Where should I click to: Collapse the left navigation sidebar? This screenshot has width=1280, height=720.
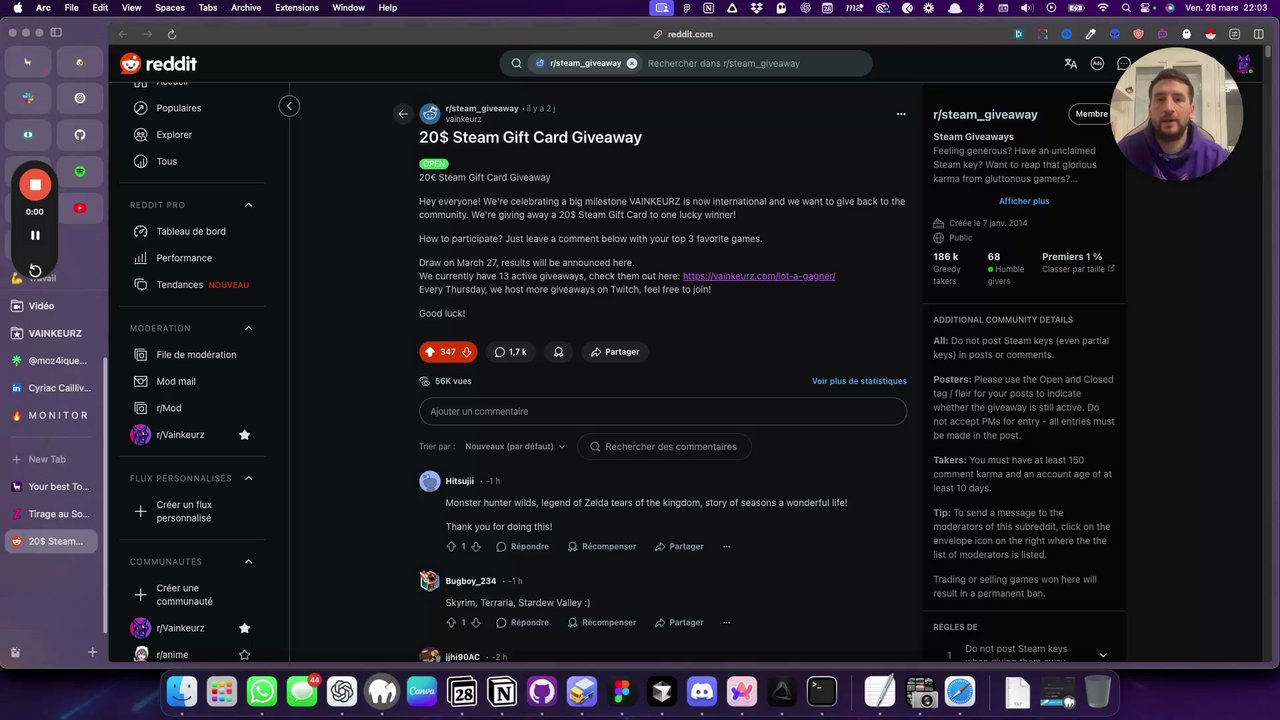[289, 106]
